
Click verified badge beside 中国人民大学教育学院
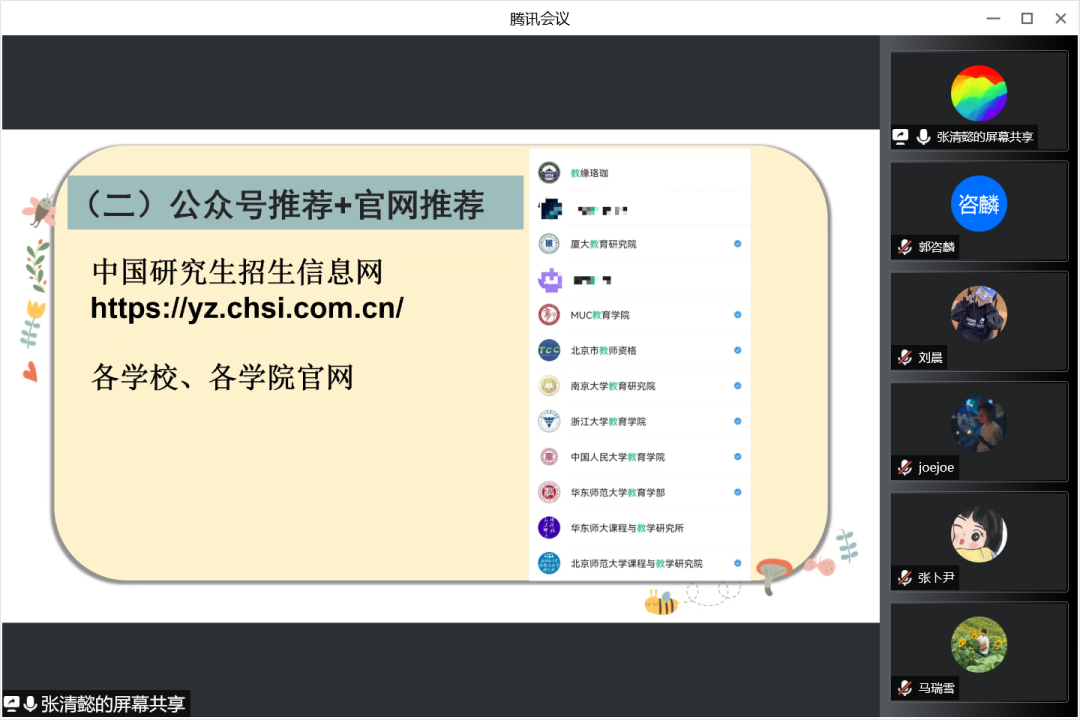(738, 457)
